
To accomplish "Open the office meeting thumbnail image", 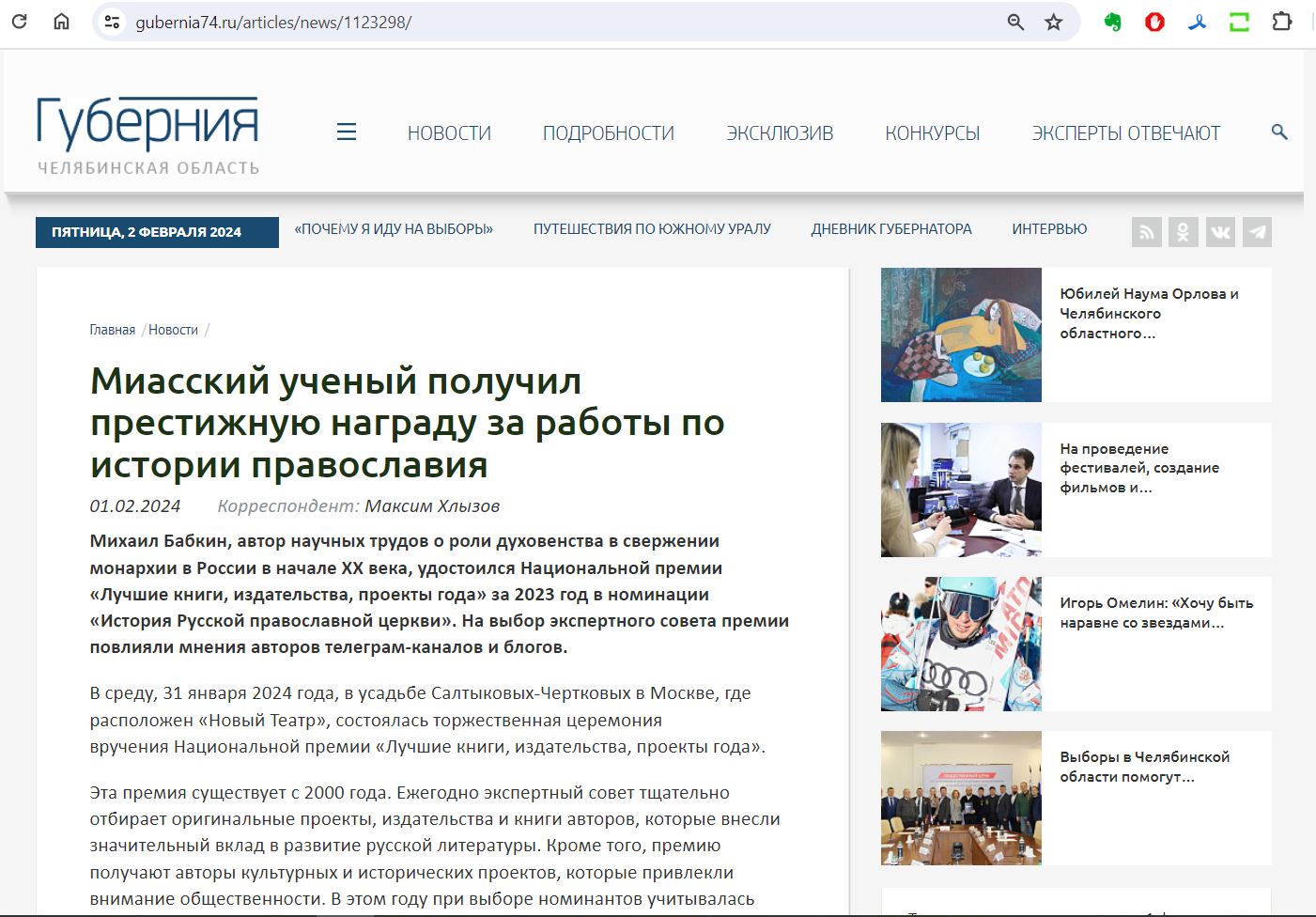I will point(961,490).
